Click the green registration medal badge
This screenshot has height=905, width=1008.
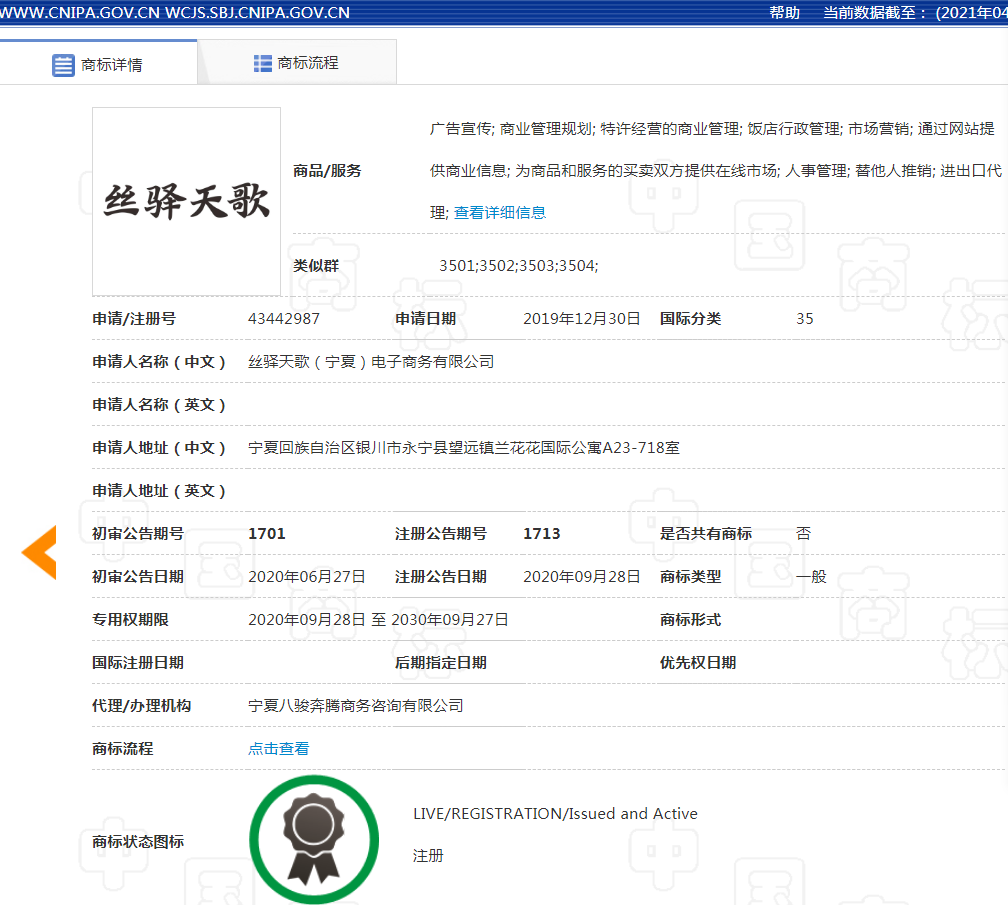pos(314,838)
